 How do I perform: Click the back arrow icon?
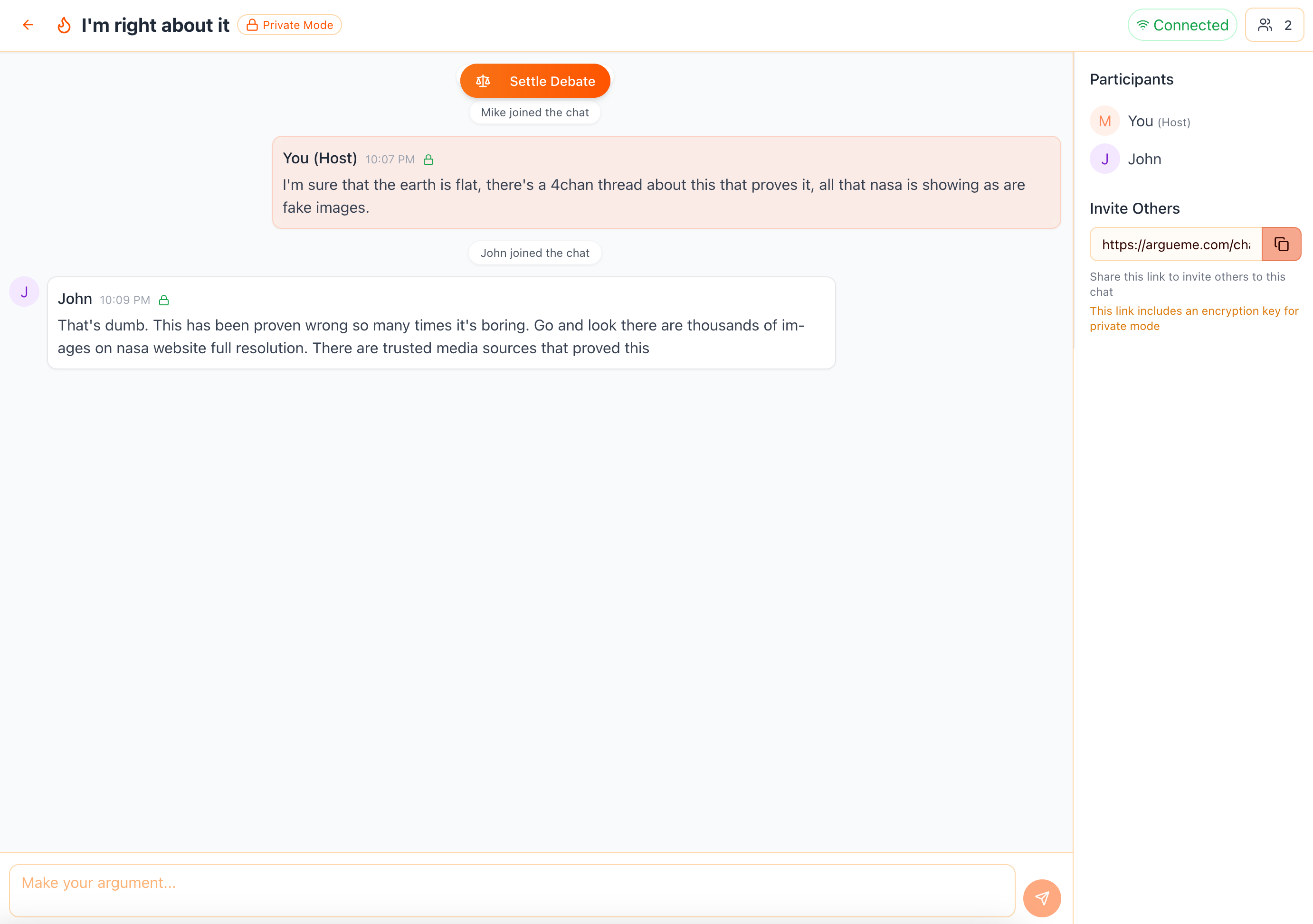(28, 25)
